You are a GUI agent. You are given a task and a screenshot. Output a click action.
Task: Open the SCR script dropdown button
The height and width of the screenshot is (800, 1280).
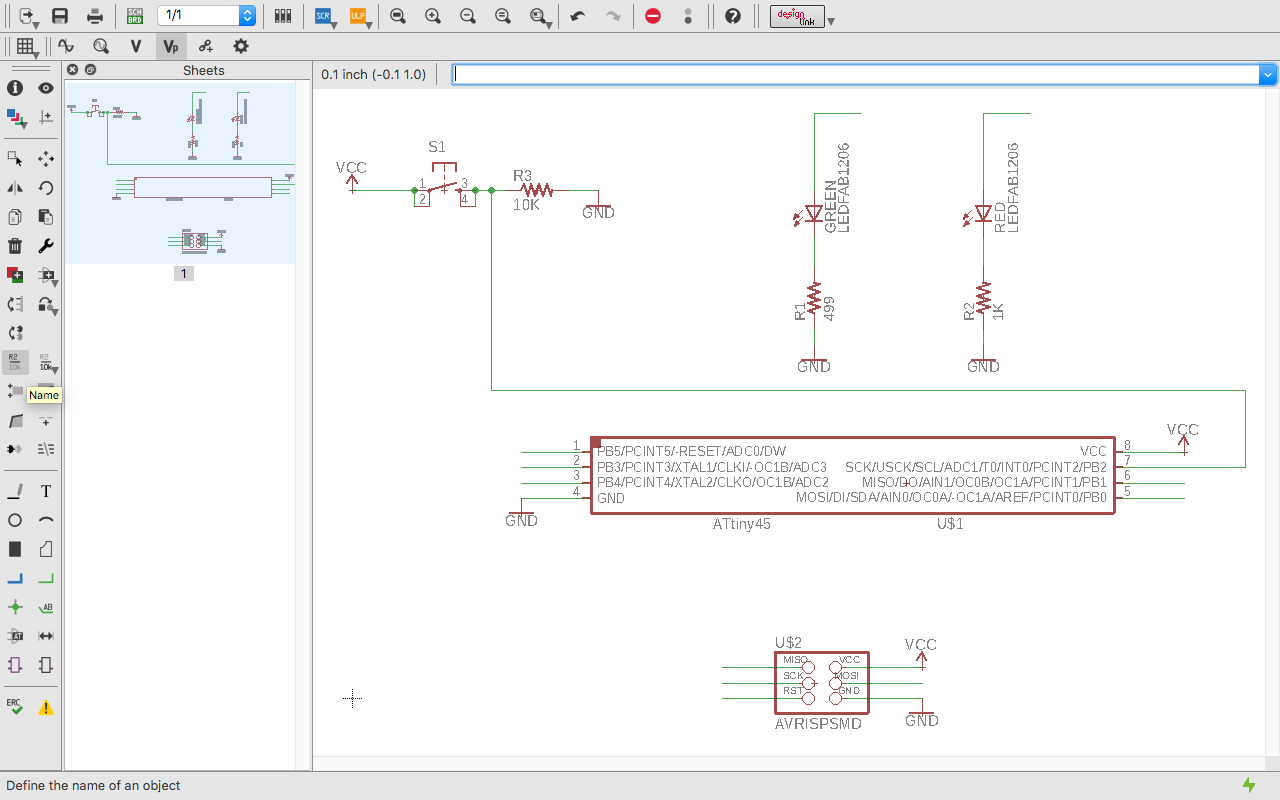[323, 16]
